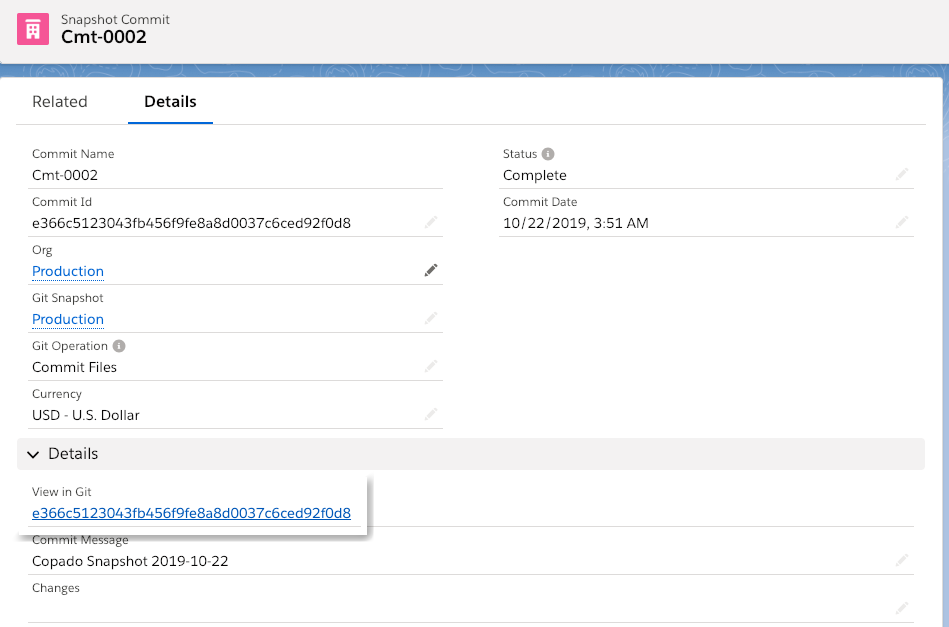Edit the Org field with pencil icon
This screenshot has height=627, width=949.
pos(431,270)
